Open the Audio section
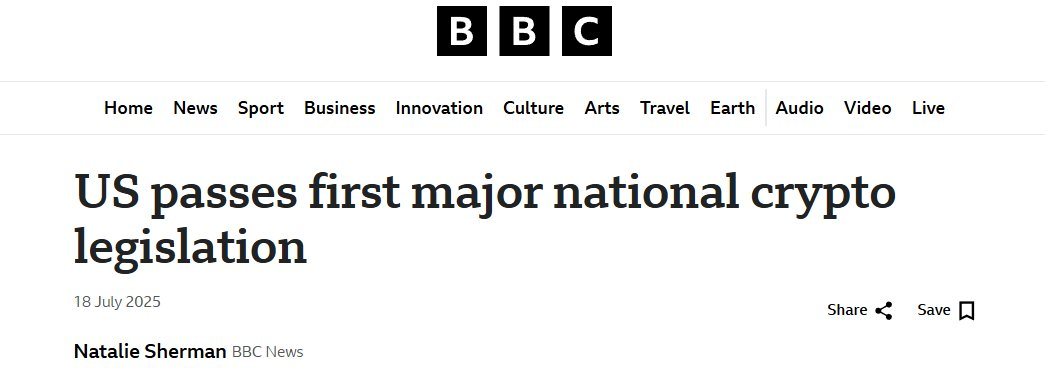Viewport: 1045px width, 368px height. coord(799,108)
